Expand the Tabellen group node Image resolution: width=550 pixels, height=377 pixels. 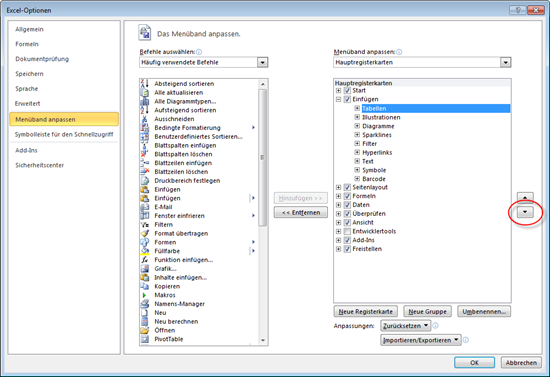pos(357,108)
